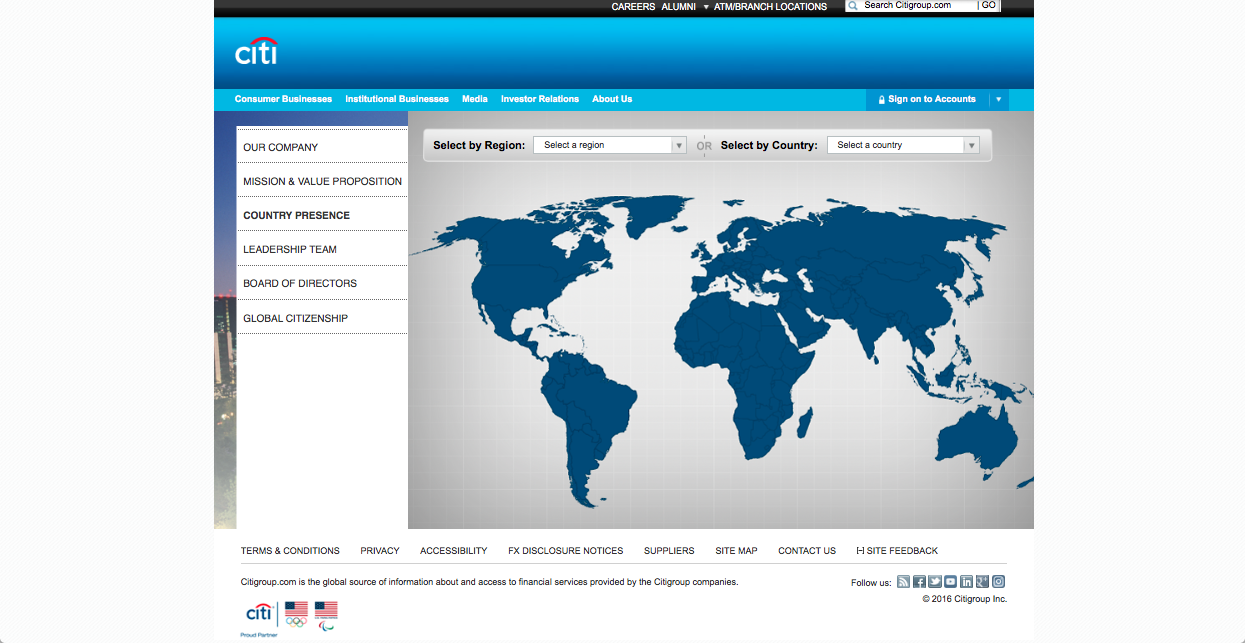Viewport: 1245px width, 643px height.
Task: Click the Search Citigroup.com input field
Action: point(919,6)
